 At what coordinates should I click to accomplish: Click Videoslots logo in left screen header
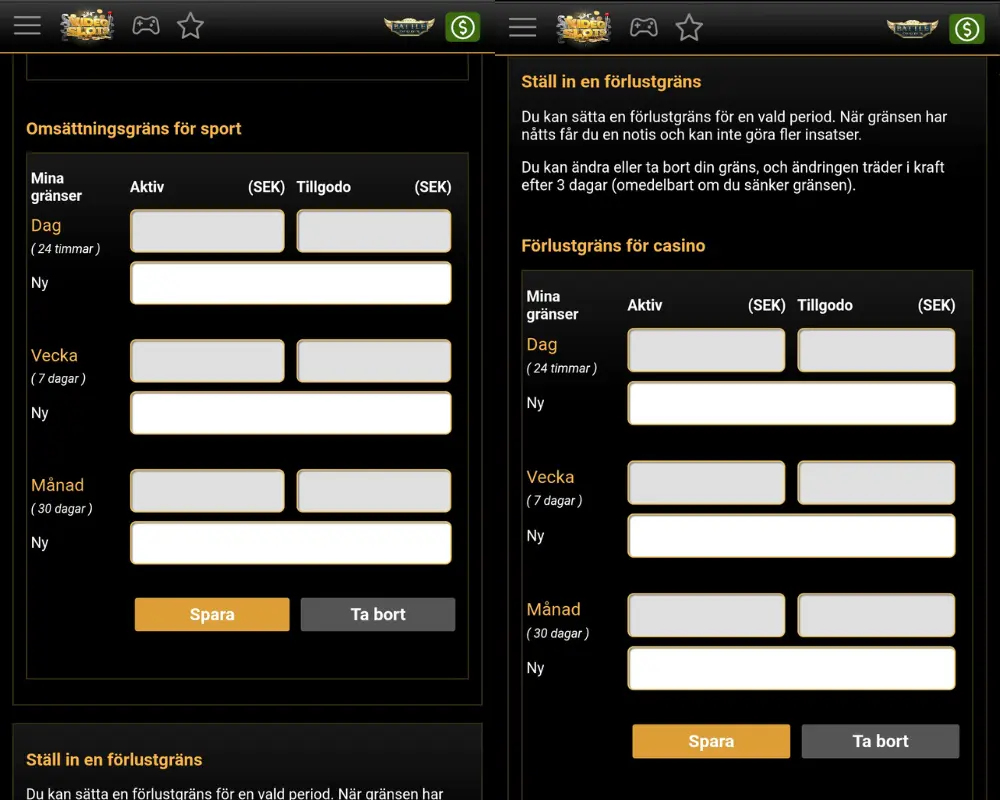(x=87, y=26)
